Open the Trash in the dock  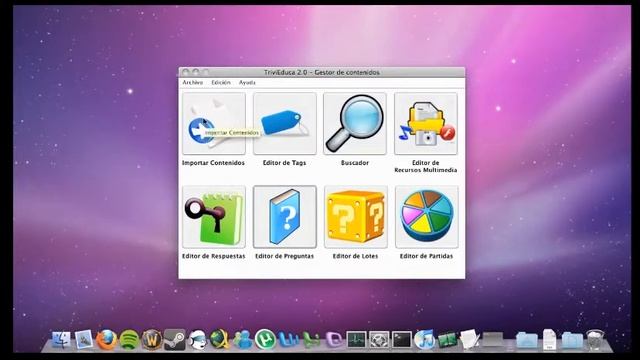(x=595, y=340)
